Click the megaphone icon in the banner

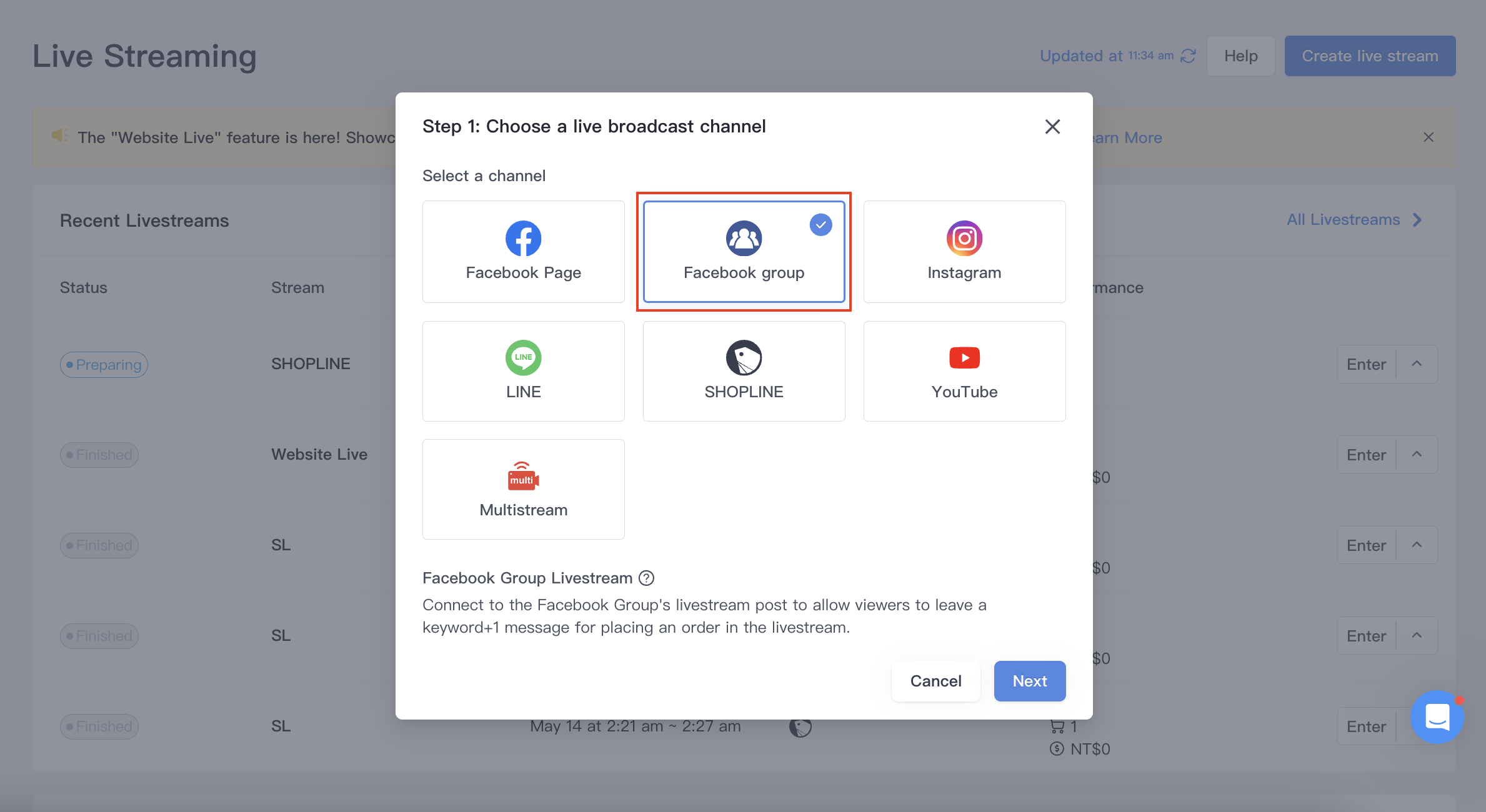(60, 136)
